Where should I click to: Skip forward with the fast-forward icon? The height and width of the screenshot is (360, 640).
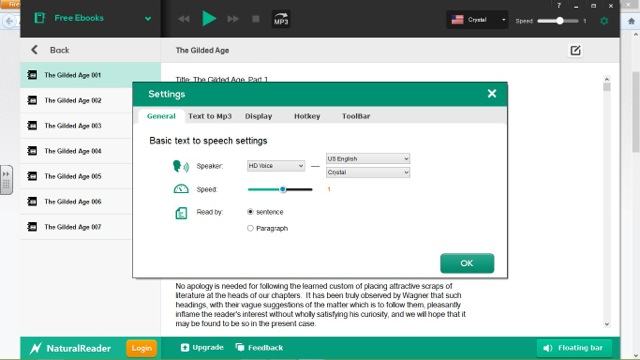click(233, 19)
